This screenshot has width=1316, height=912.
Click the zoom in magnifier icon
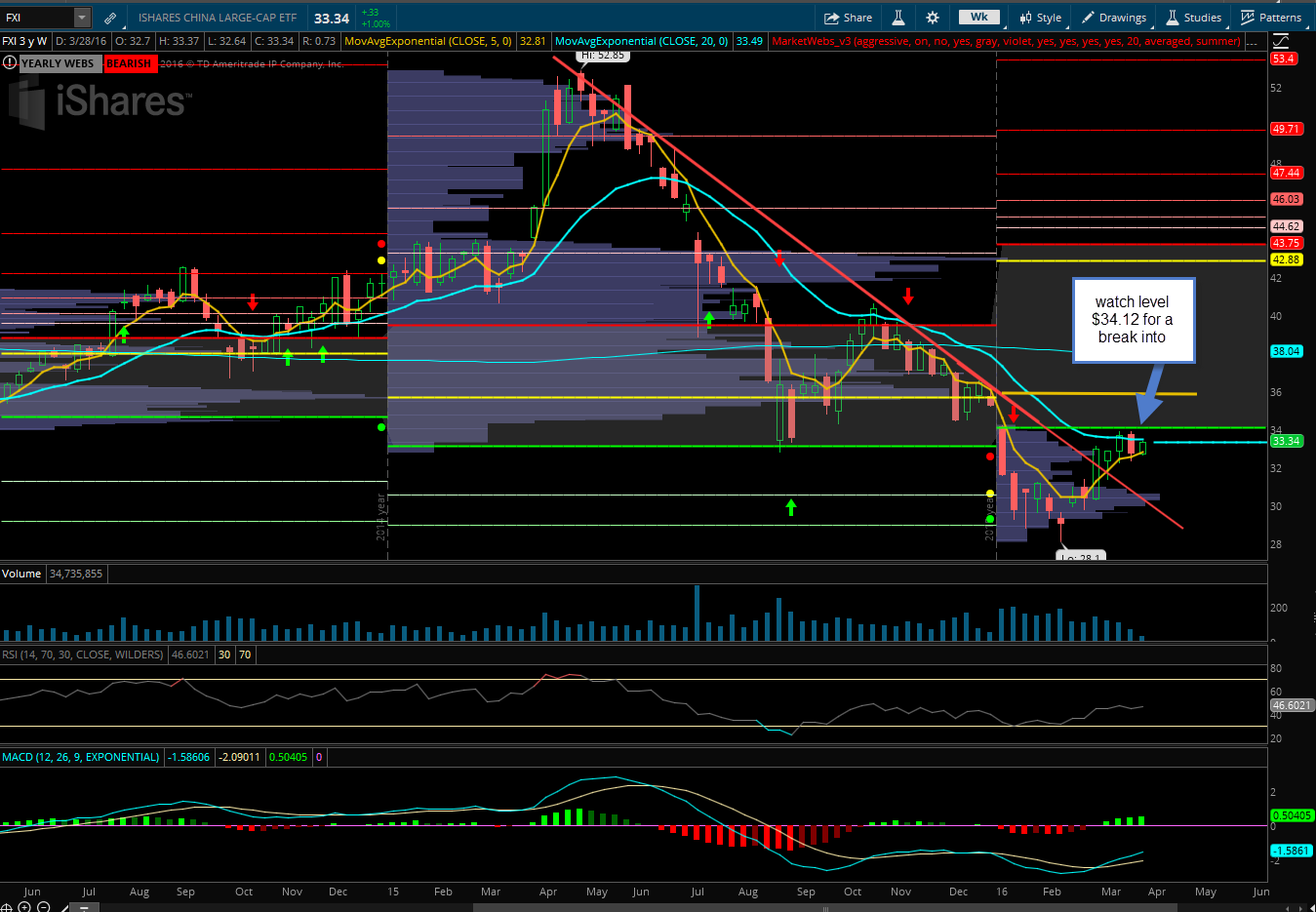coord(25,907)
